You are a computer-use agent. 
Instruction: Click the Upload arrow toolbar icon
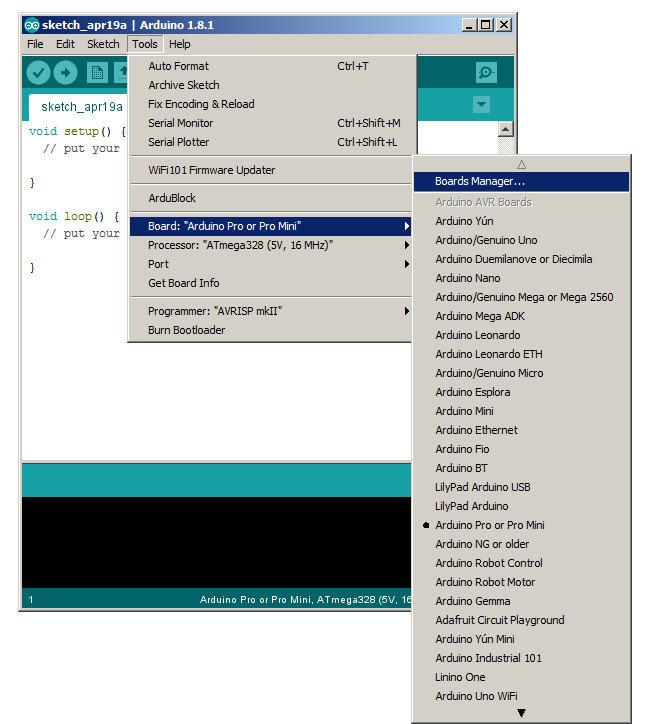[x=65, y=72]
